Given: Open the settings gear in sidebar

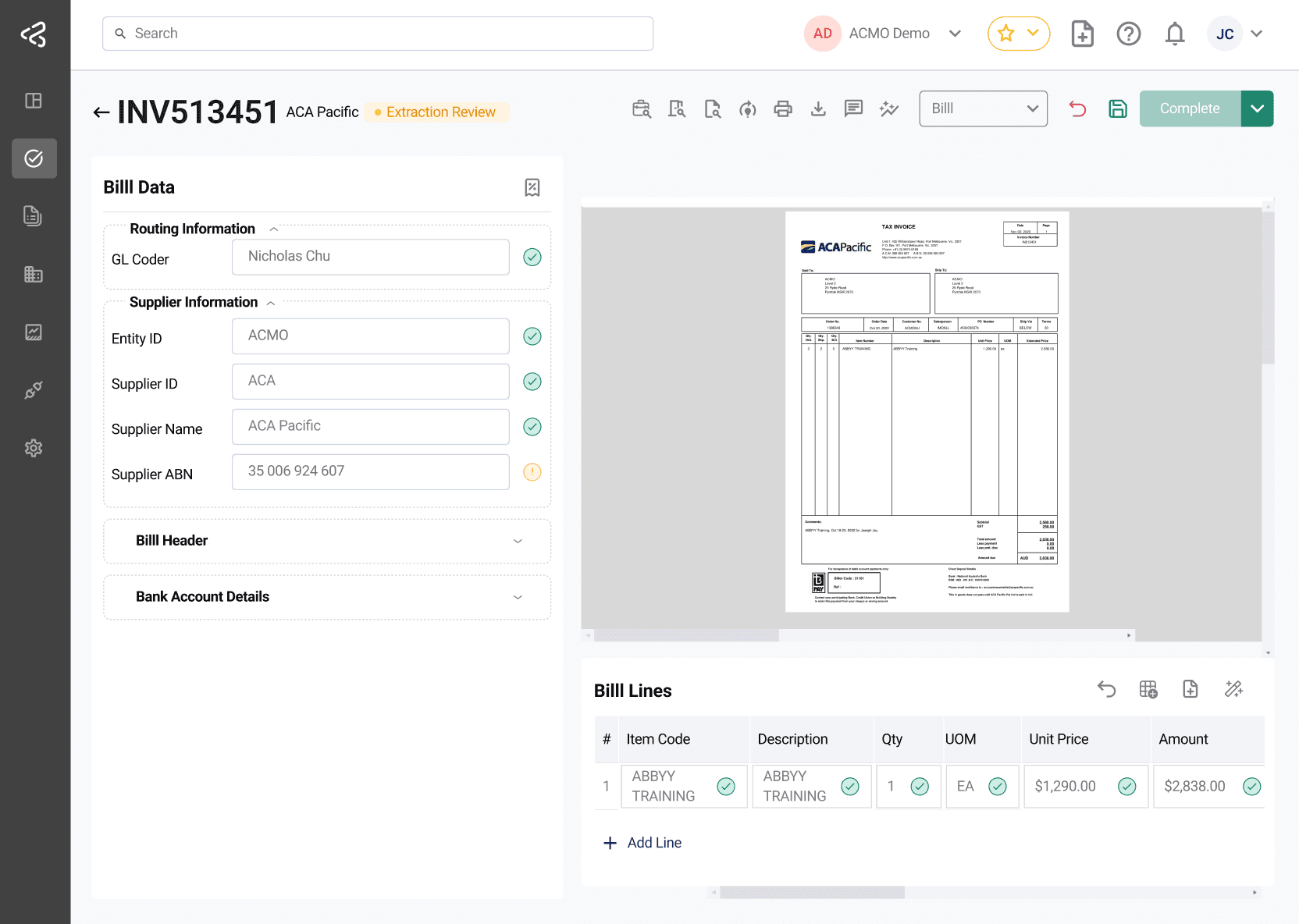Looking at the screenshot, I should click(x=34, y=448).
